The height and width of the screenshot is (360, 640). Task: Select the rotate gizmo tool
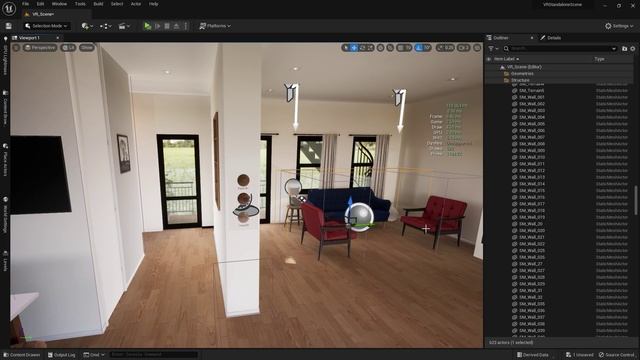362,48
